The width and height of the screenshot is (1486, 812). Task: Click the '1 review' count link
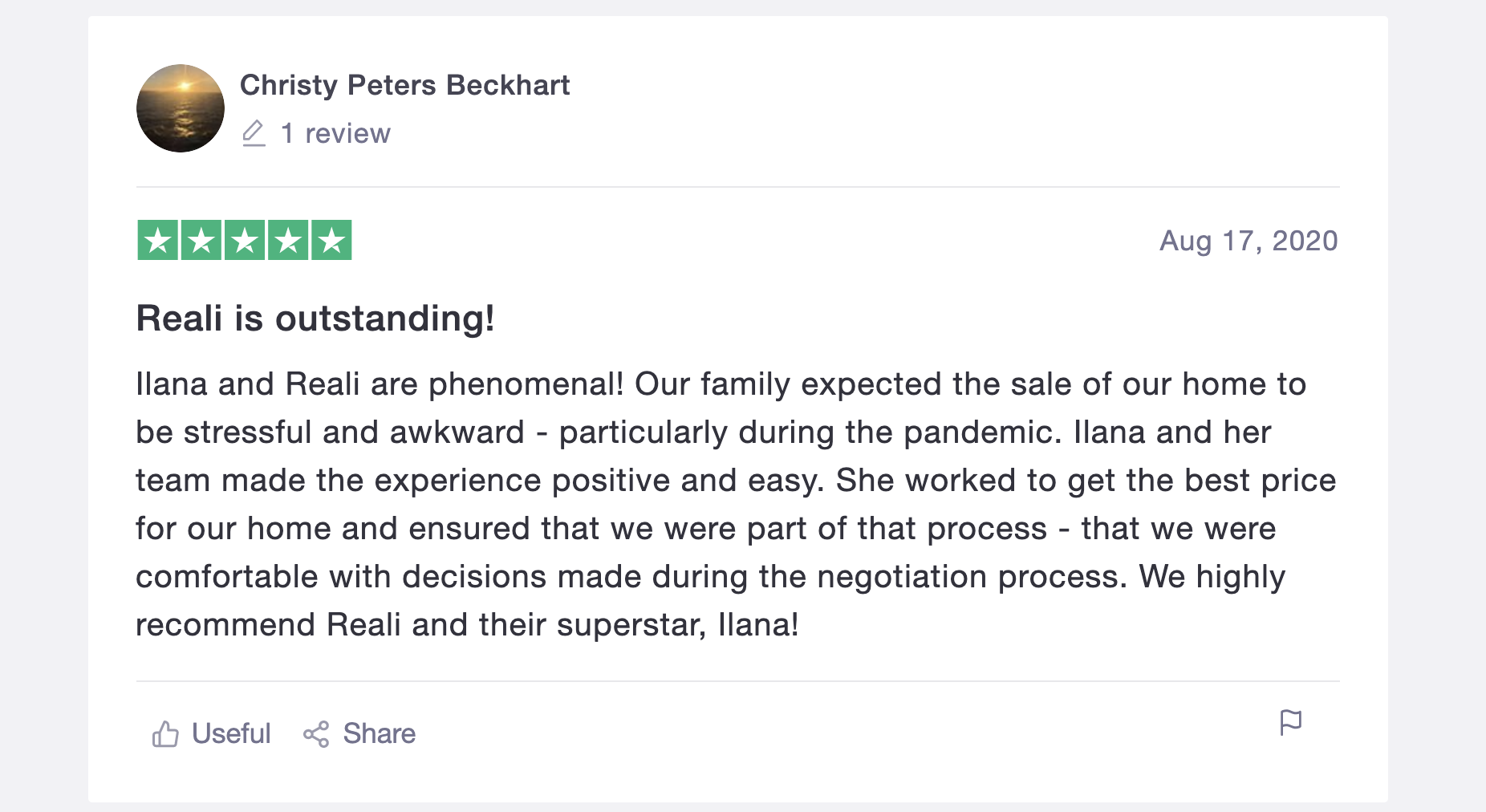click(x=335, y=133)
